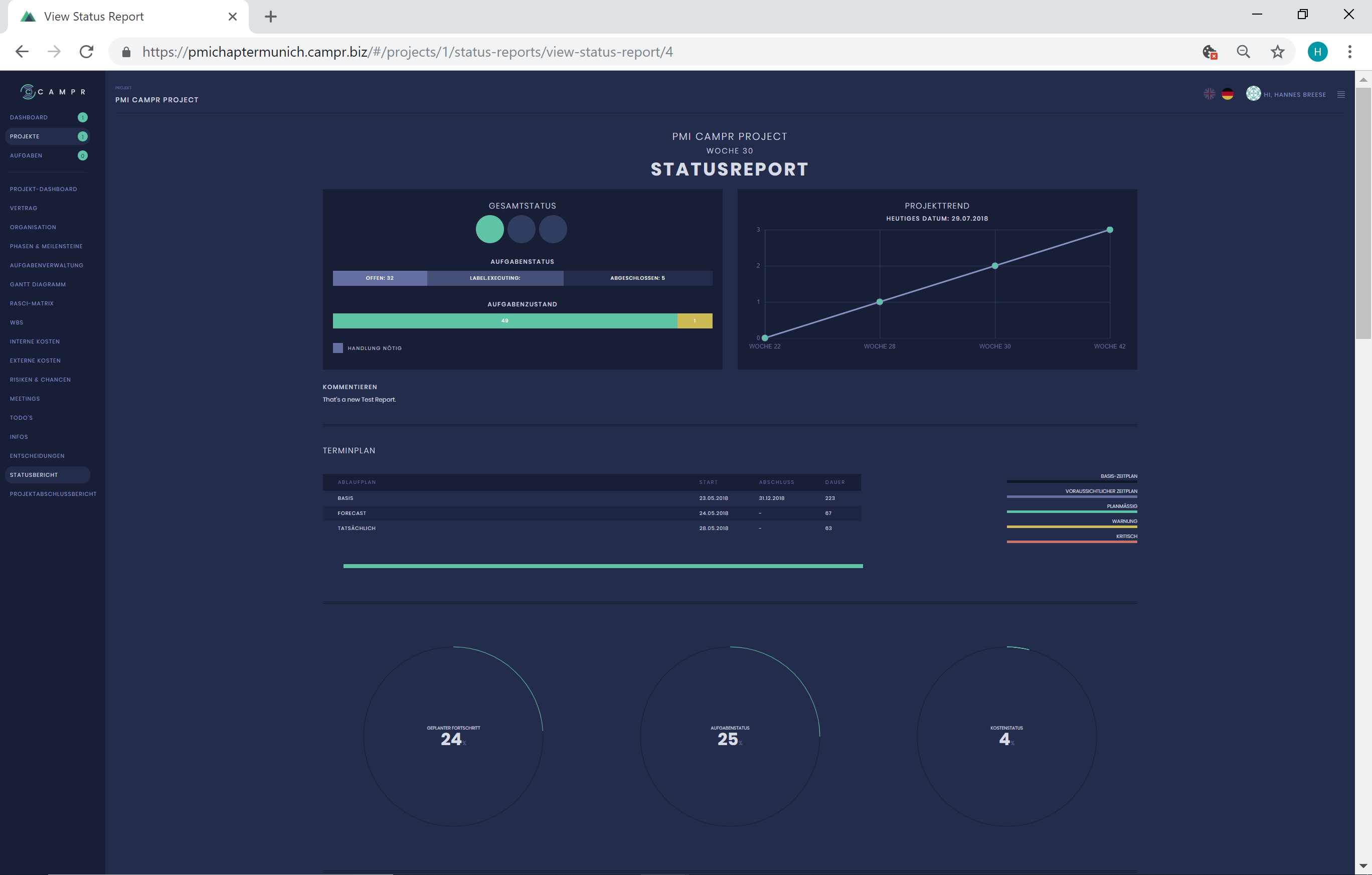Open Vertrag section
1372x875 pixels.
tap(24, 208)
